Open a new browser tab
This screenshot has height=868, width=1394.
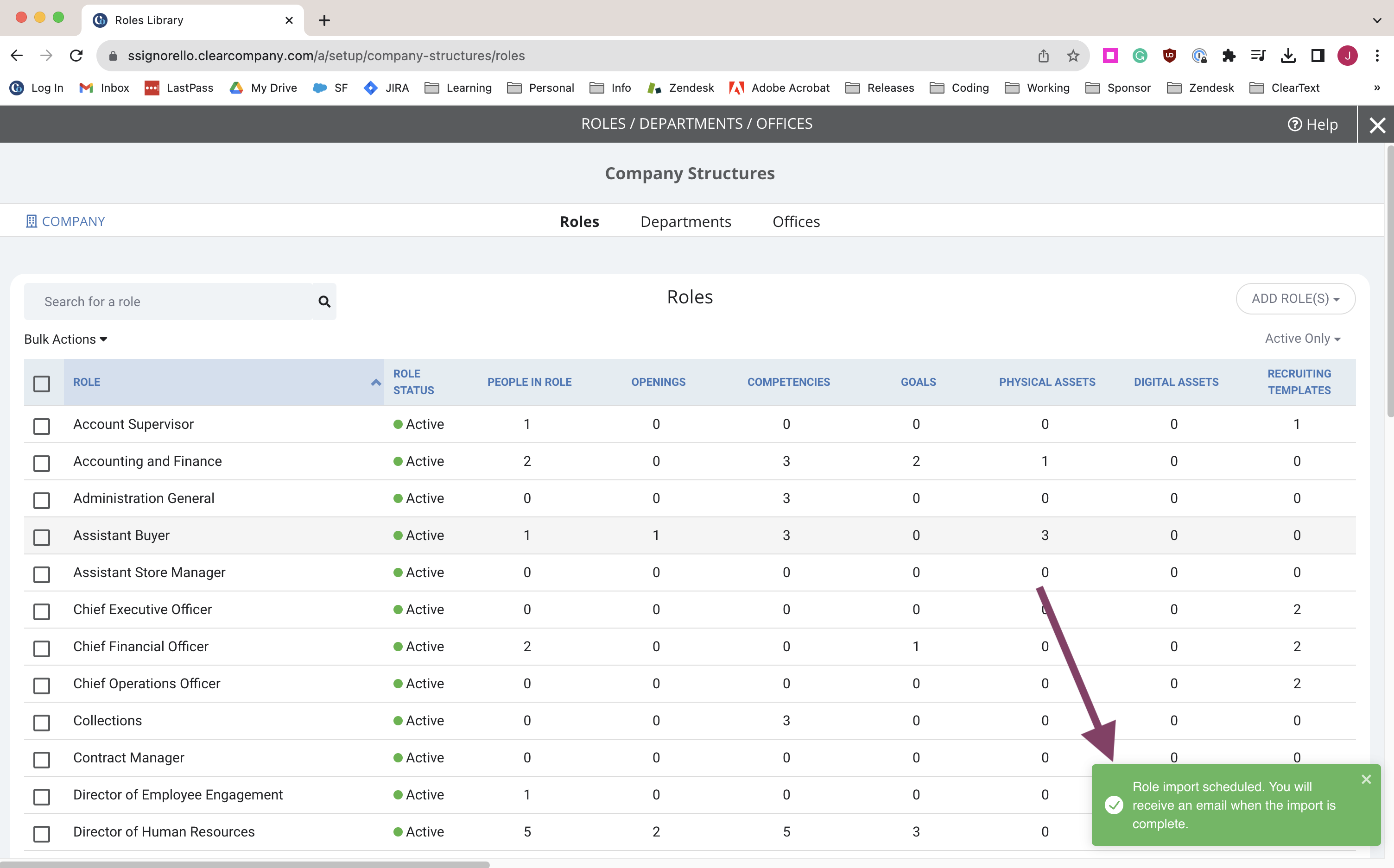pos(324,20)
